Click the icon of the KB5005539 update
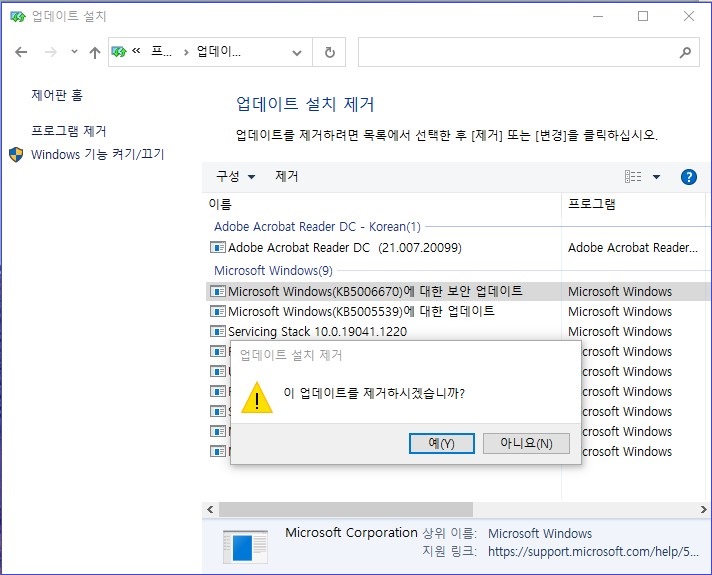The height and width of the screenshot is (575, 712). point(218,312)
